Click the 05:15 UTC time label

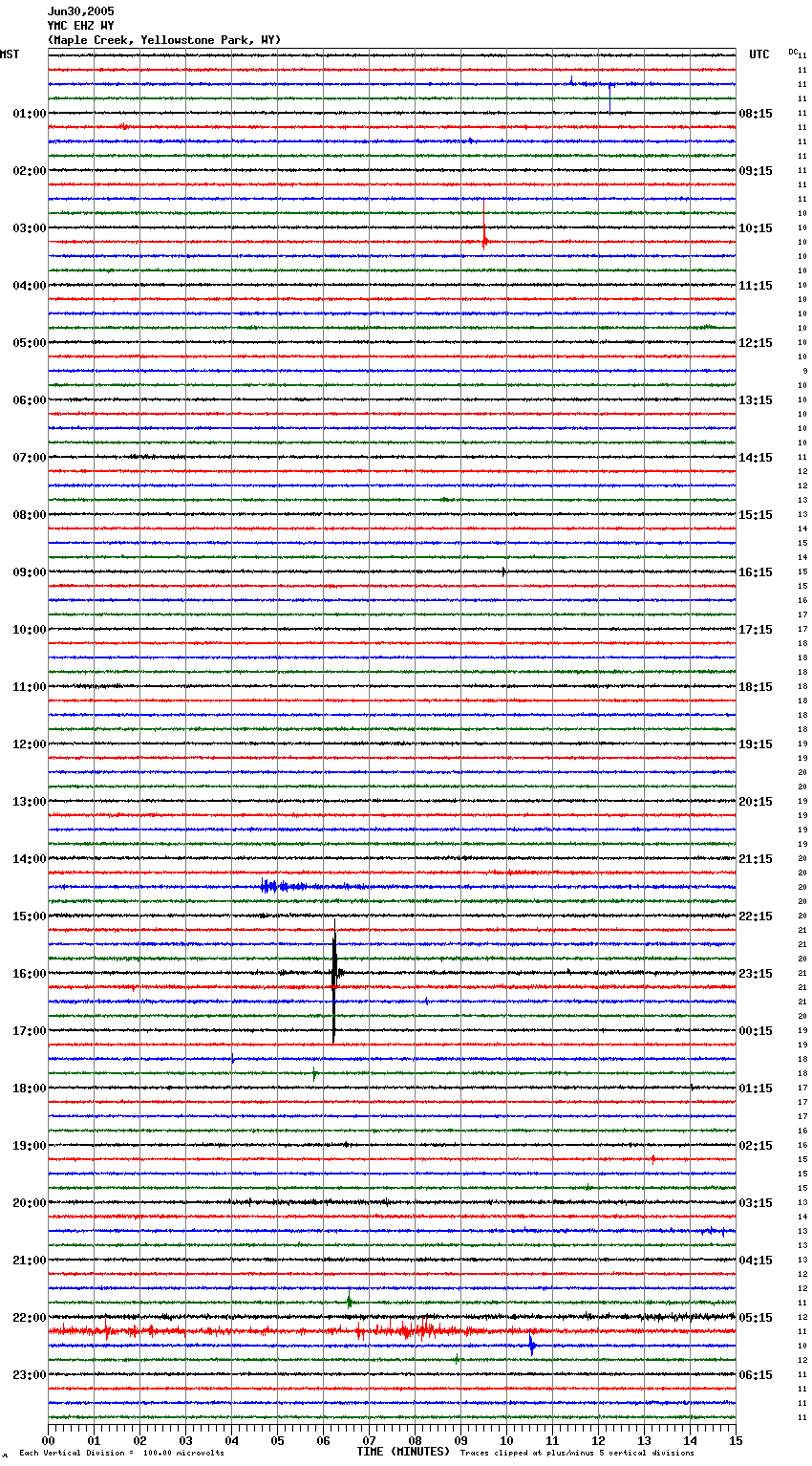point(756,1318)
